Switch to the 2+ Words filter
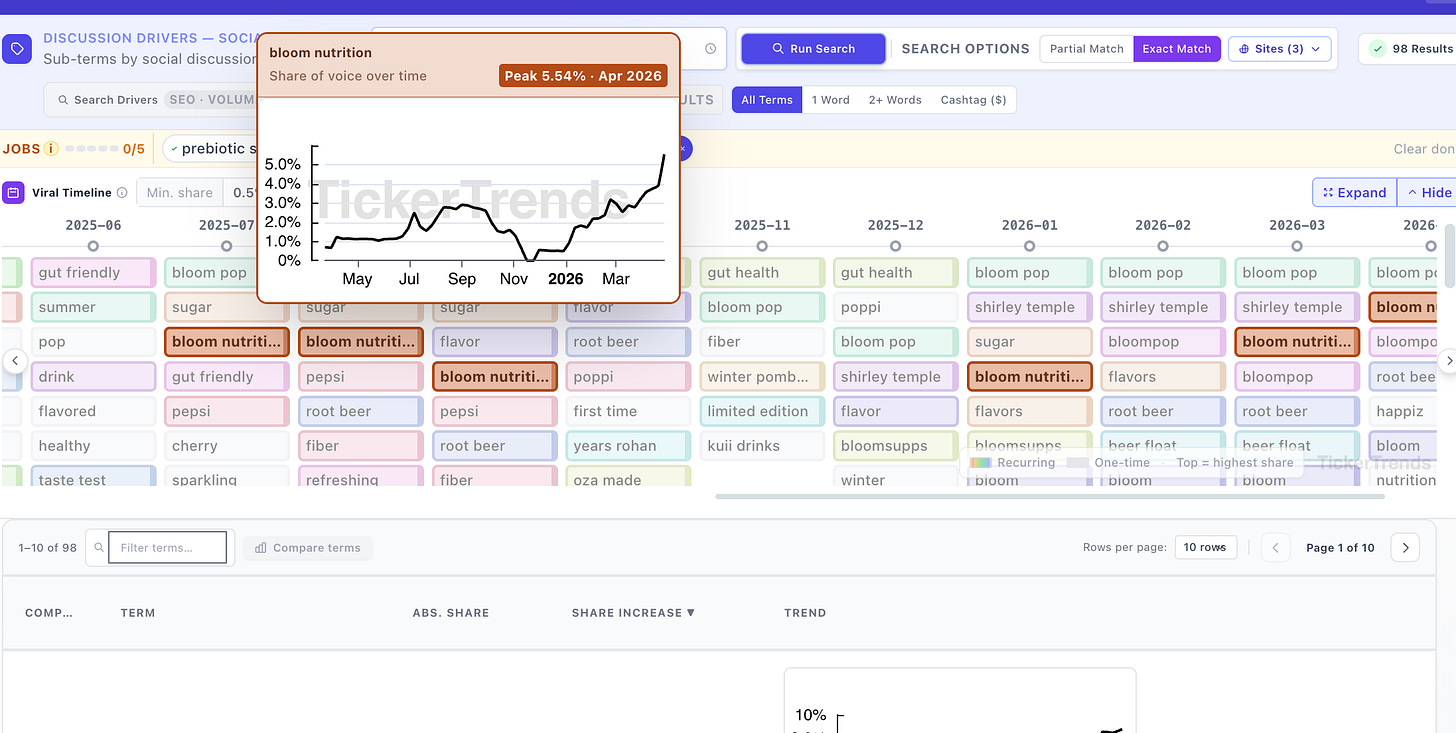This screenshot has height=733, width=1456. (895, 100)
